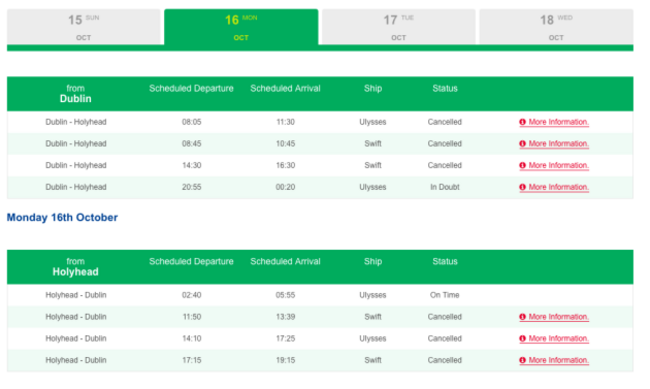The image size is (650, 389).
Task: Click Scheduled Arrival header in Holyhead table
Action: (x=285, y=261)
